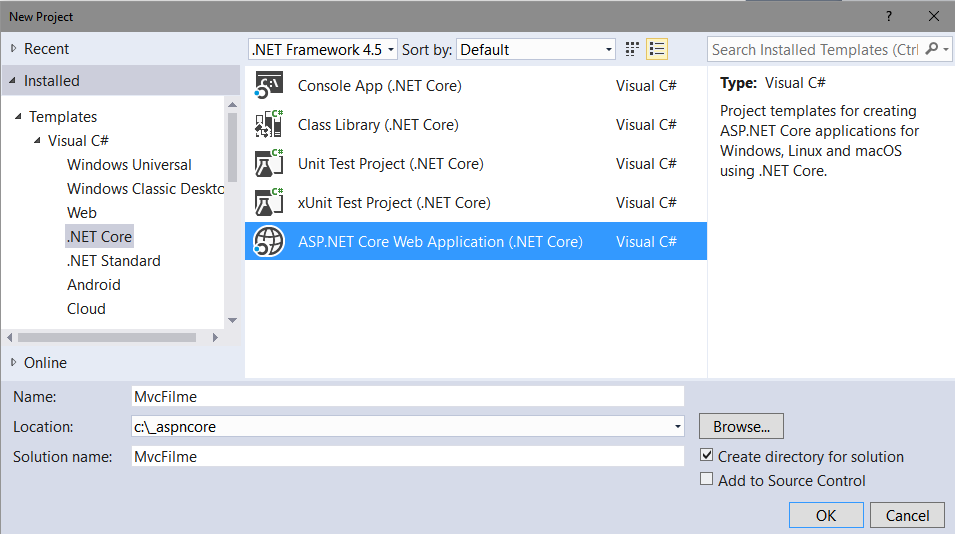Click the xUnit Test Project flask icon
The height and width of the screenshot is (534, 955).
pos(269,202)
